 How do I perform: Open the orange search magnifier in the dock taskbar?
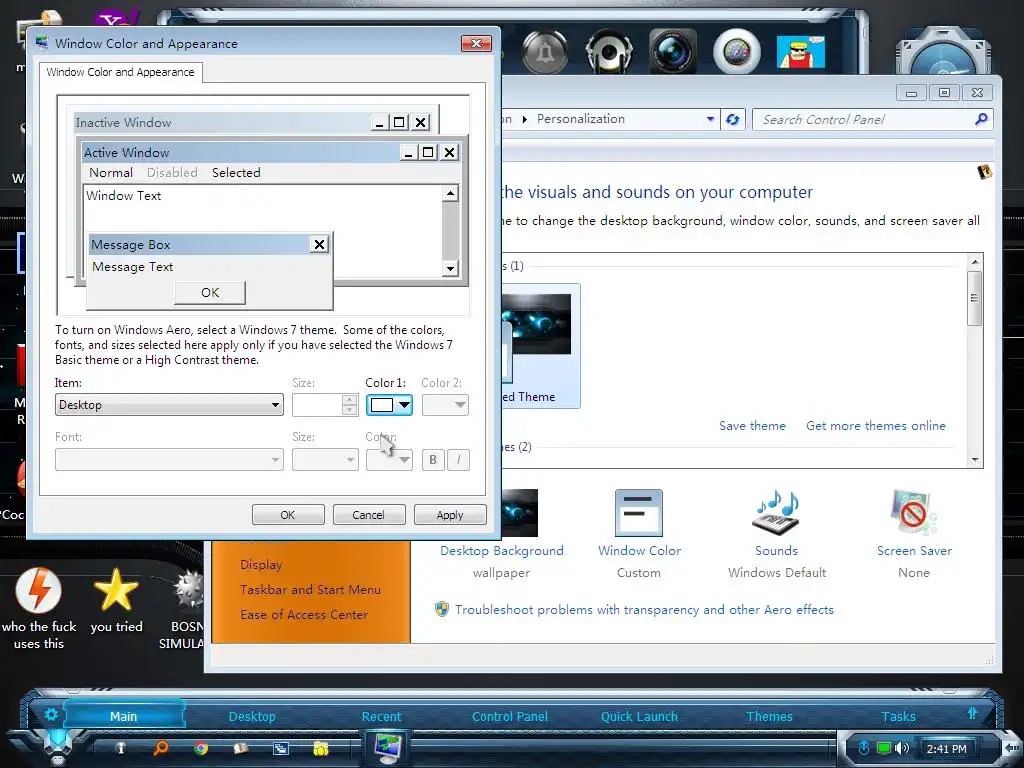[x=161, y=748]
